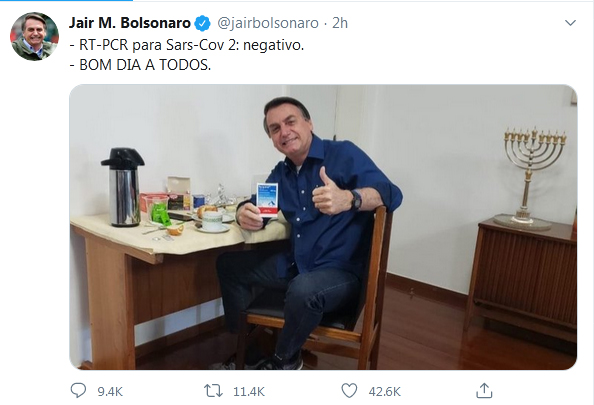Viewport: 594px width, 405px height.
Task: Expand the tweet options chevron
Action: coord(570,23)
